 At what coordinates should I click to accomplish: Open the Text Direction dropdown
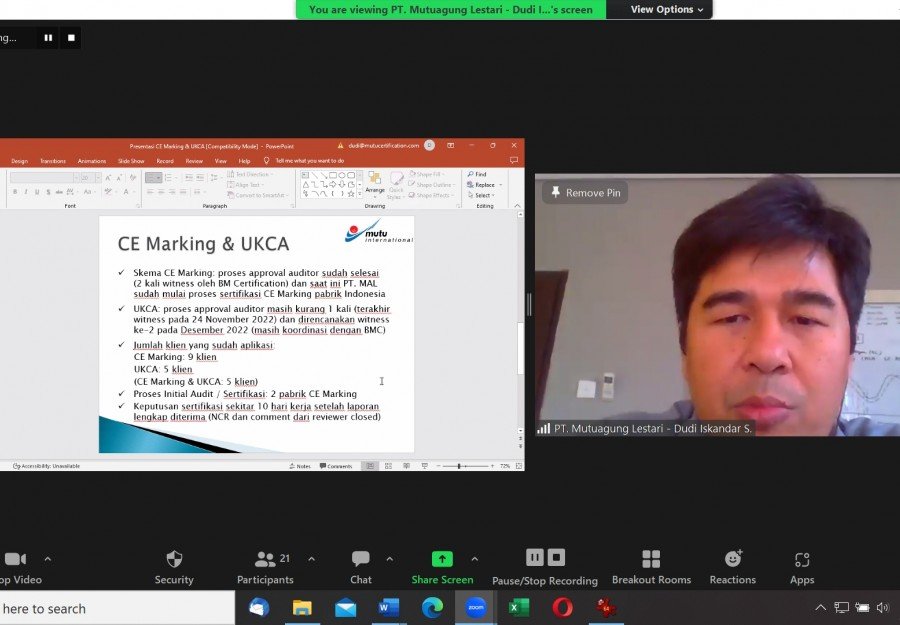251,174
